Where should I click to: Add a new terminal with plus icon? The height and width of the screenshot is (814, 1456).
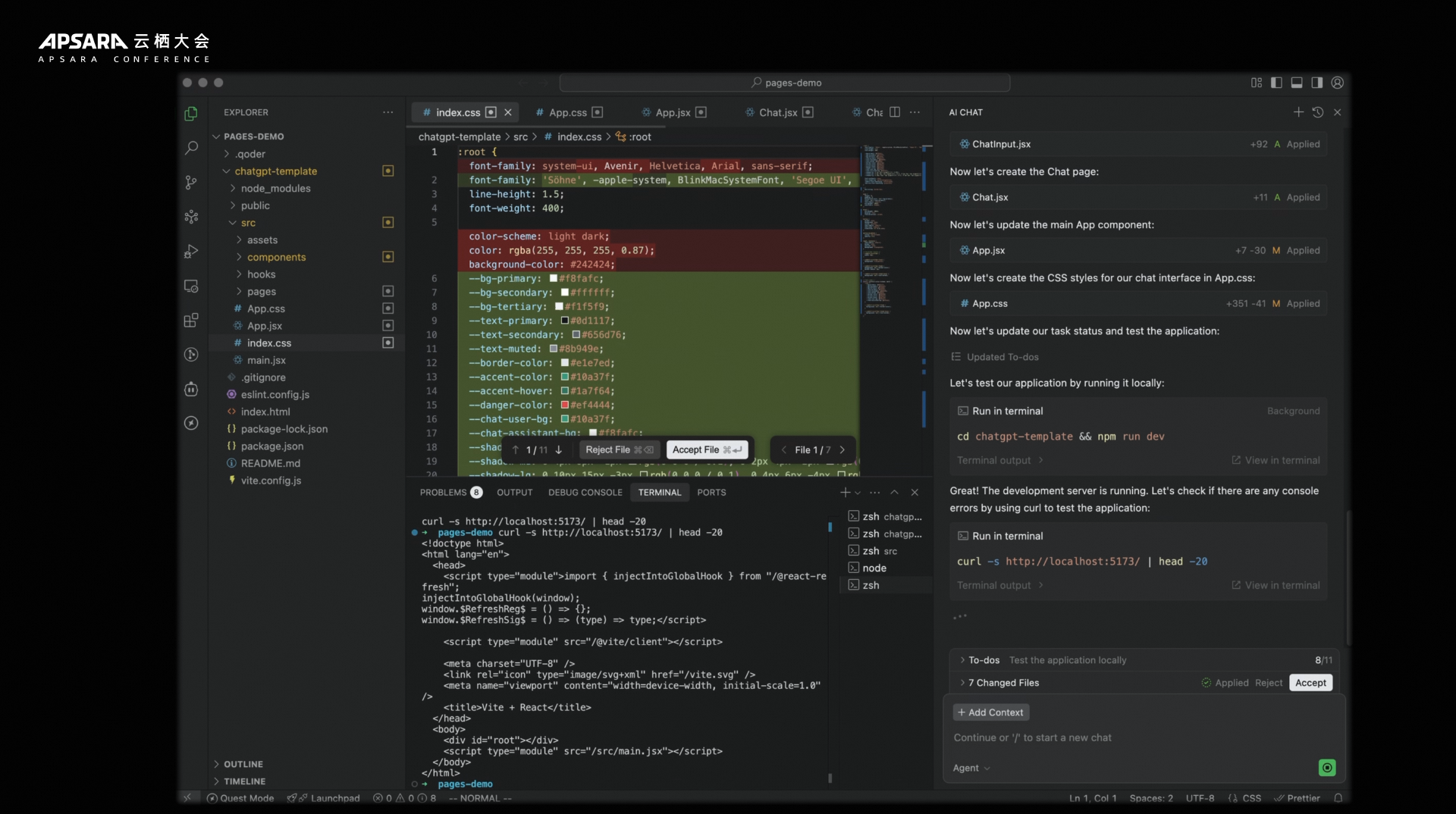coord(845,493)
